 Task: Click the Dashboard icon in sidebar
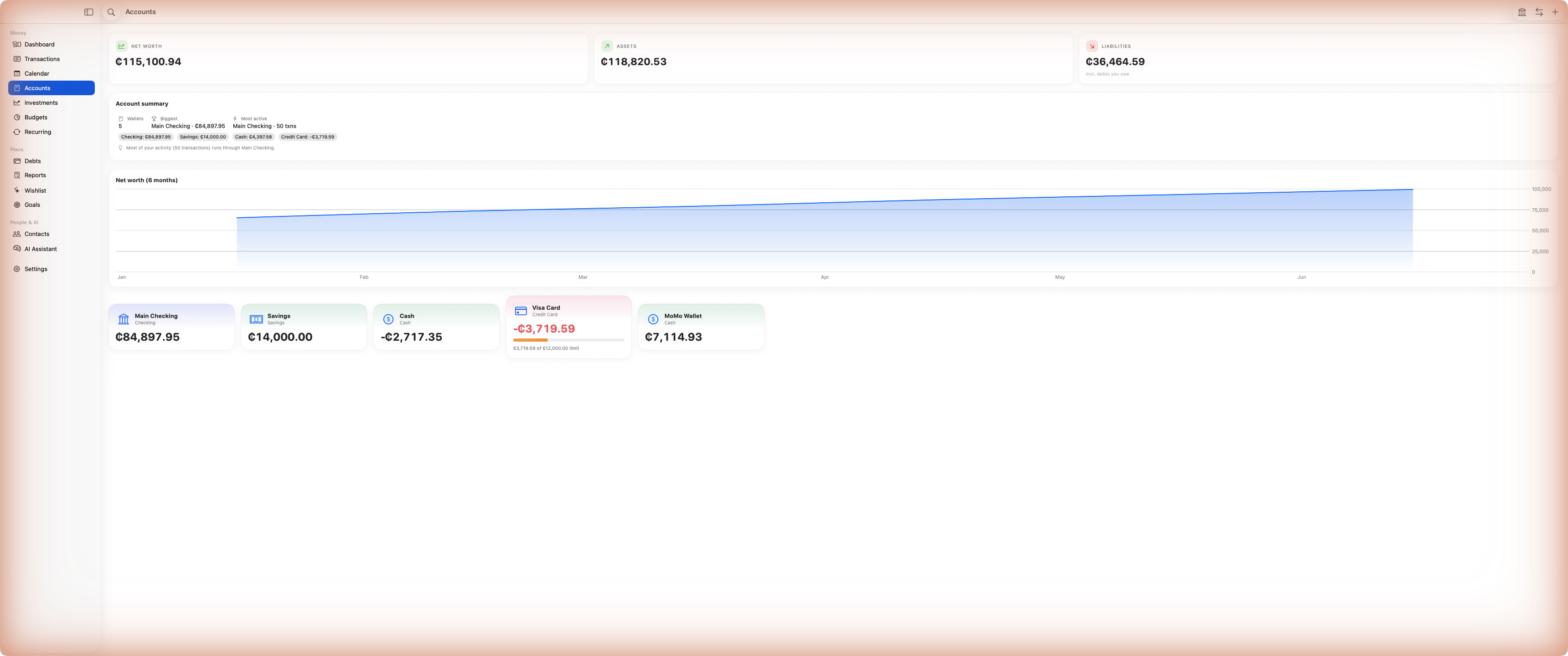(x=17, y=45)
